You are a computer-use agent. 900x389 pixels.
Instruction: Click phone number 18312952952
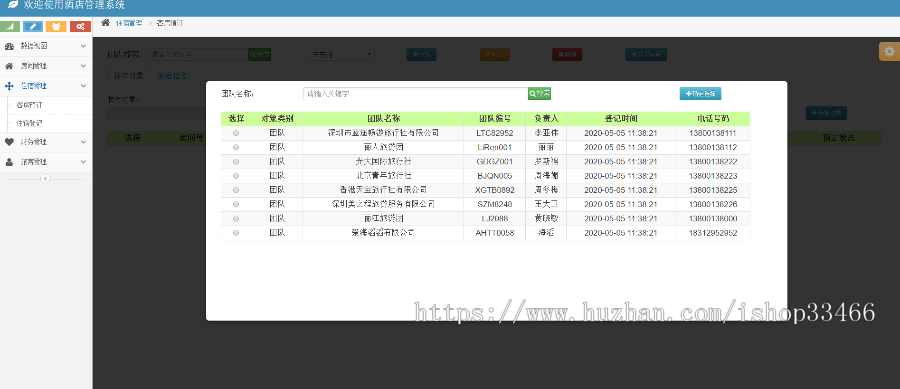(713, 233)
